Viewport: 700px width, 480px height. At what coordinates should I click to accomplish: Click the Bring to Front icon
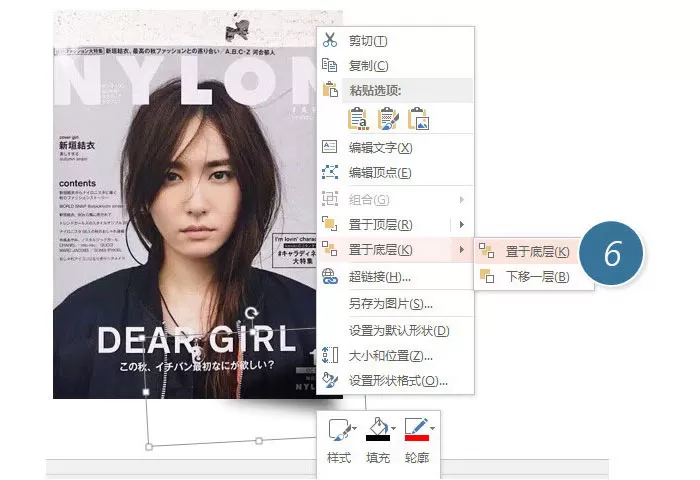(330, 224)
